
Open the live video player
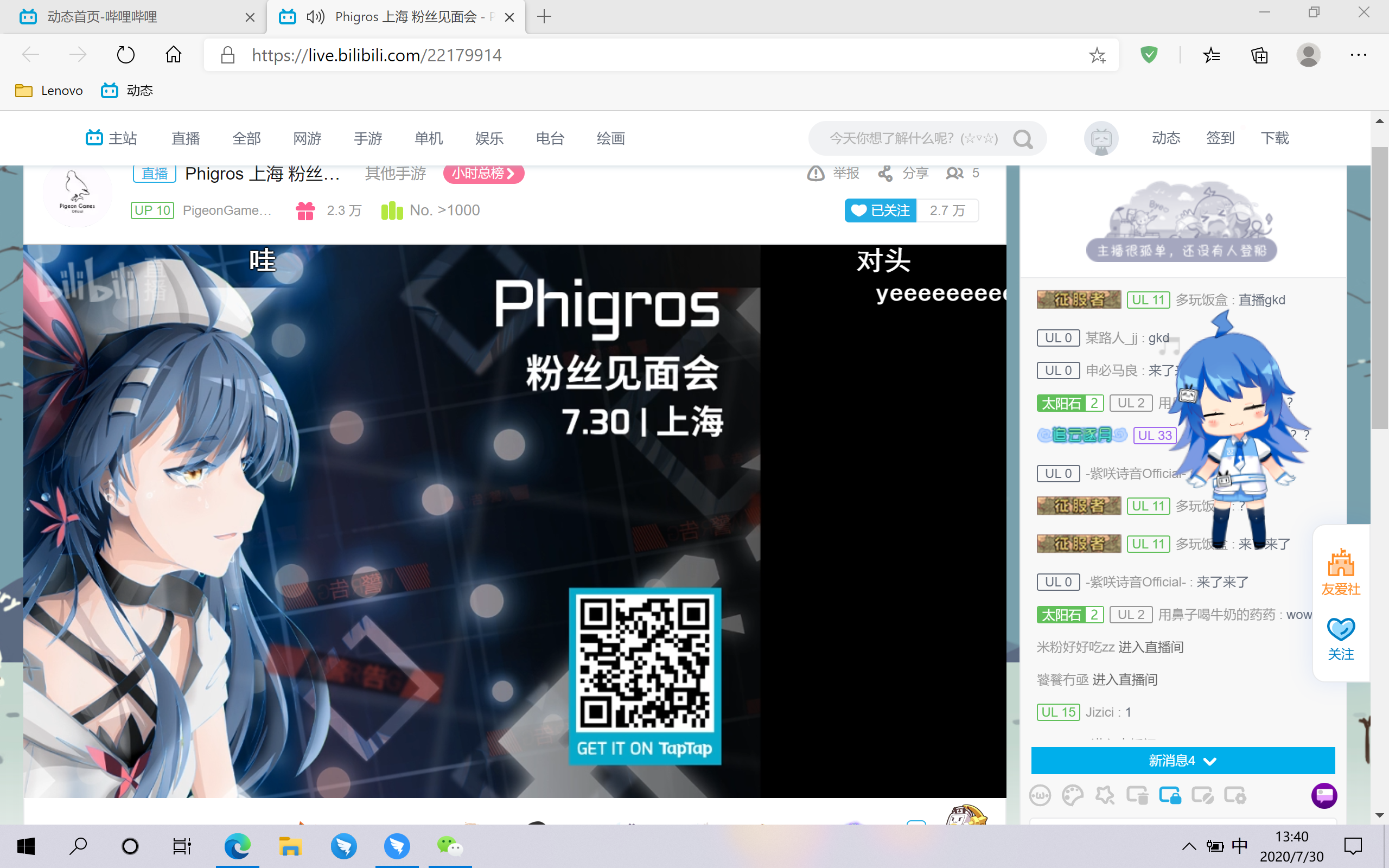click(515, 521)
